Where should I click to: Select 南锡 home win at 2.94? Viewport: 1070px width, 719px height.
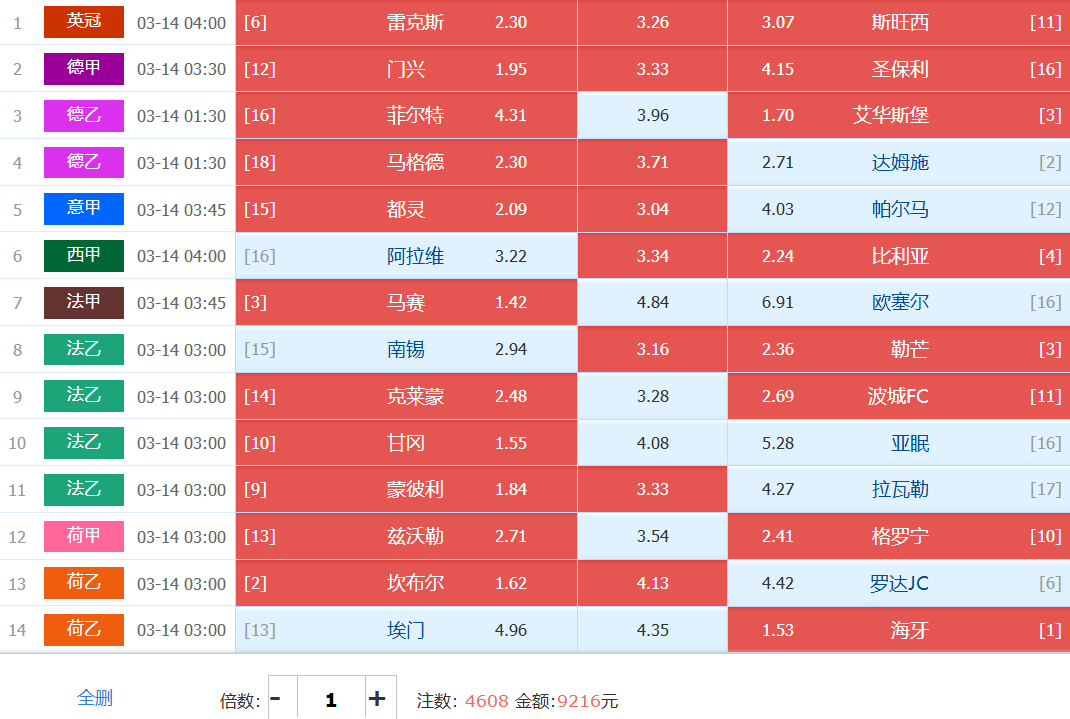[x=406, y=349]
